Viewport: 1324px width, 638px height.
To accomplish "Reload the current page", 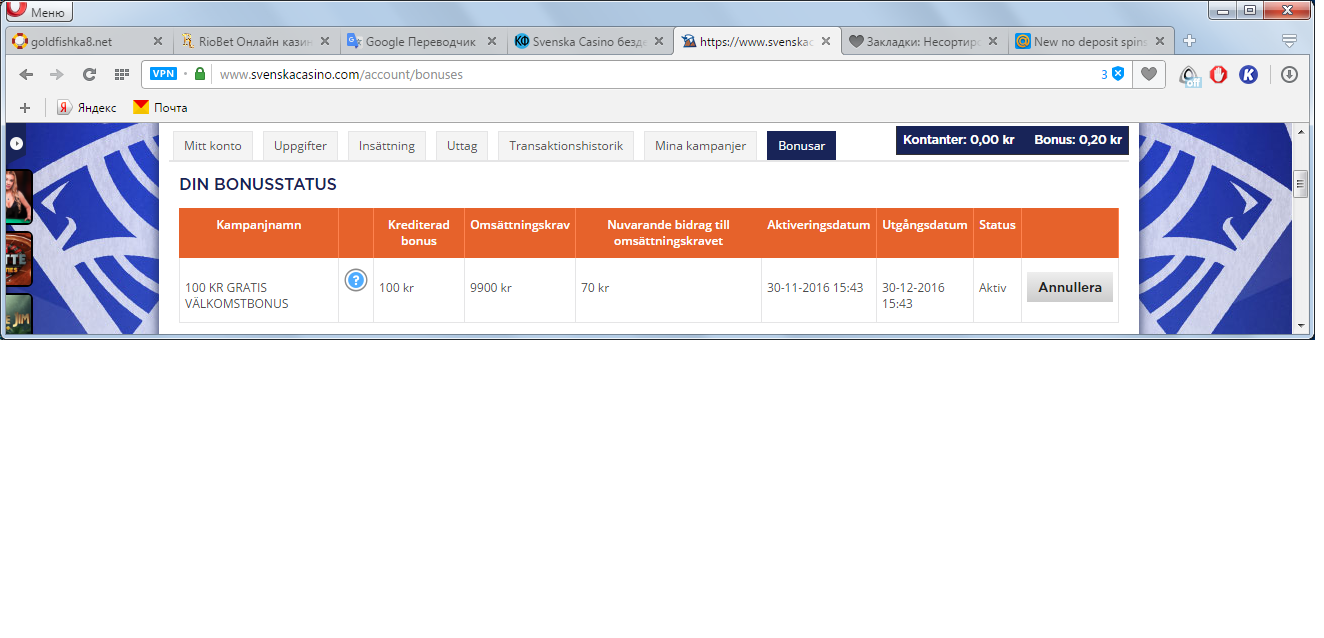I will [x=89, y=74].
